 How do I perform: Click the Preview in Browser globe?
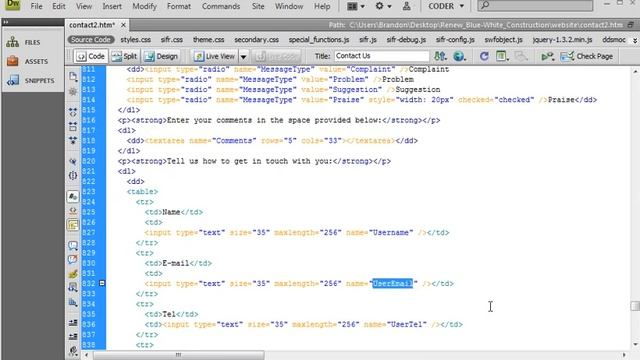tap(459, 56)
